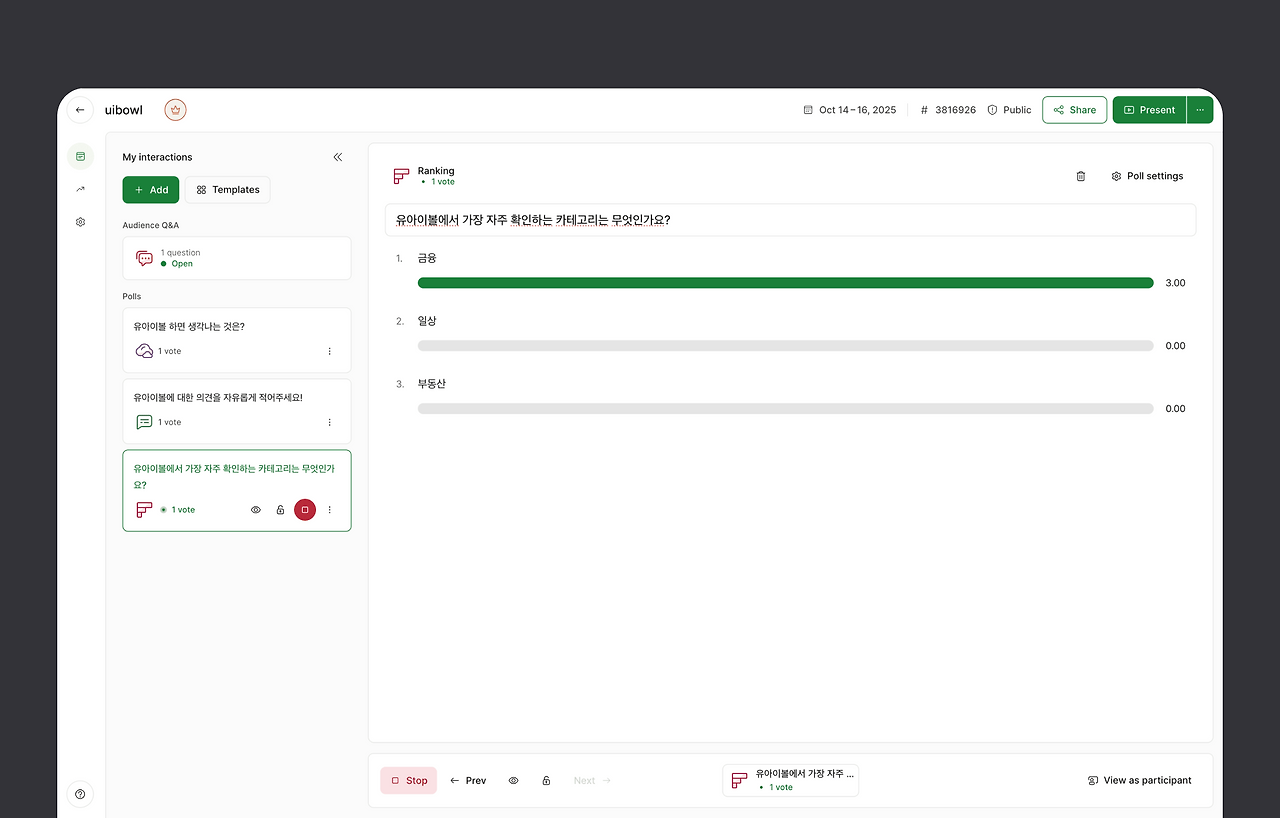Click the 일상 result bar
Viewport: 1280px width, 818px height.
[786, 346]
